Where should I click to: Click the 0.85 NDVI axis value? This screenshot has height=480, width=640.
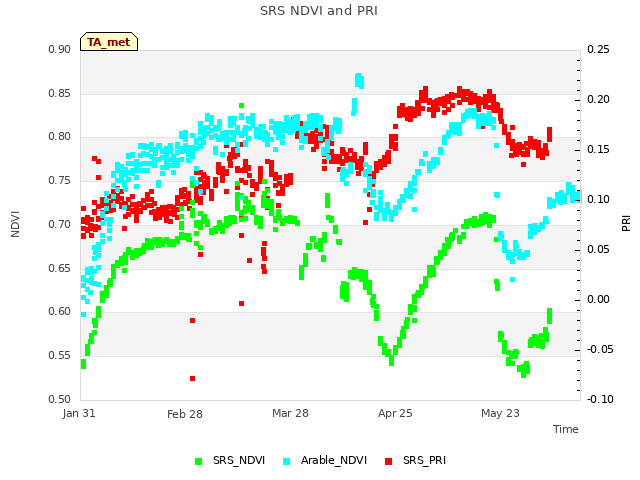(x=60, y=93)
